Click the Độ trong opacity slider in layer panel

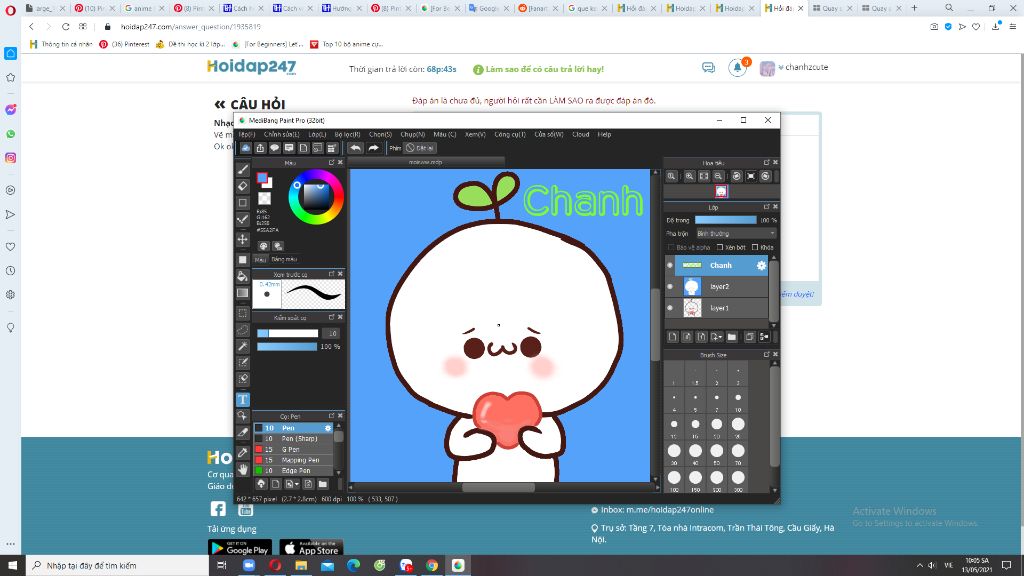[726, 220]
